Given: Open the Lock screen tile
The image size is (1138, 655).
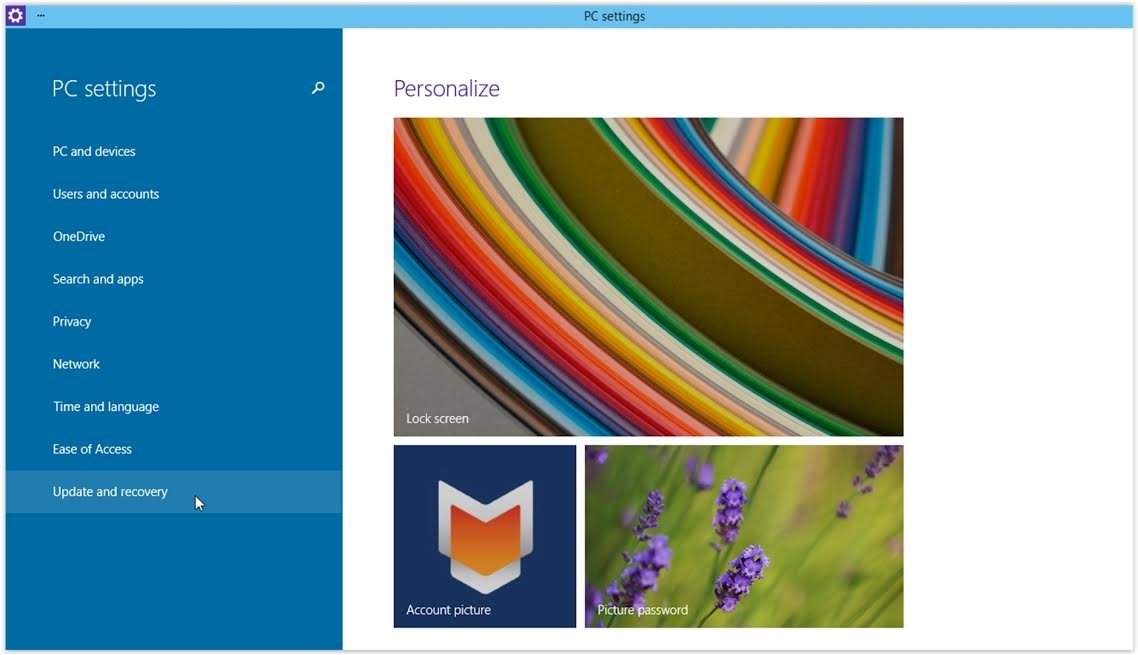Looking at the screenshot, I should point(648,277).
